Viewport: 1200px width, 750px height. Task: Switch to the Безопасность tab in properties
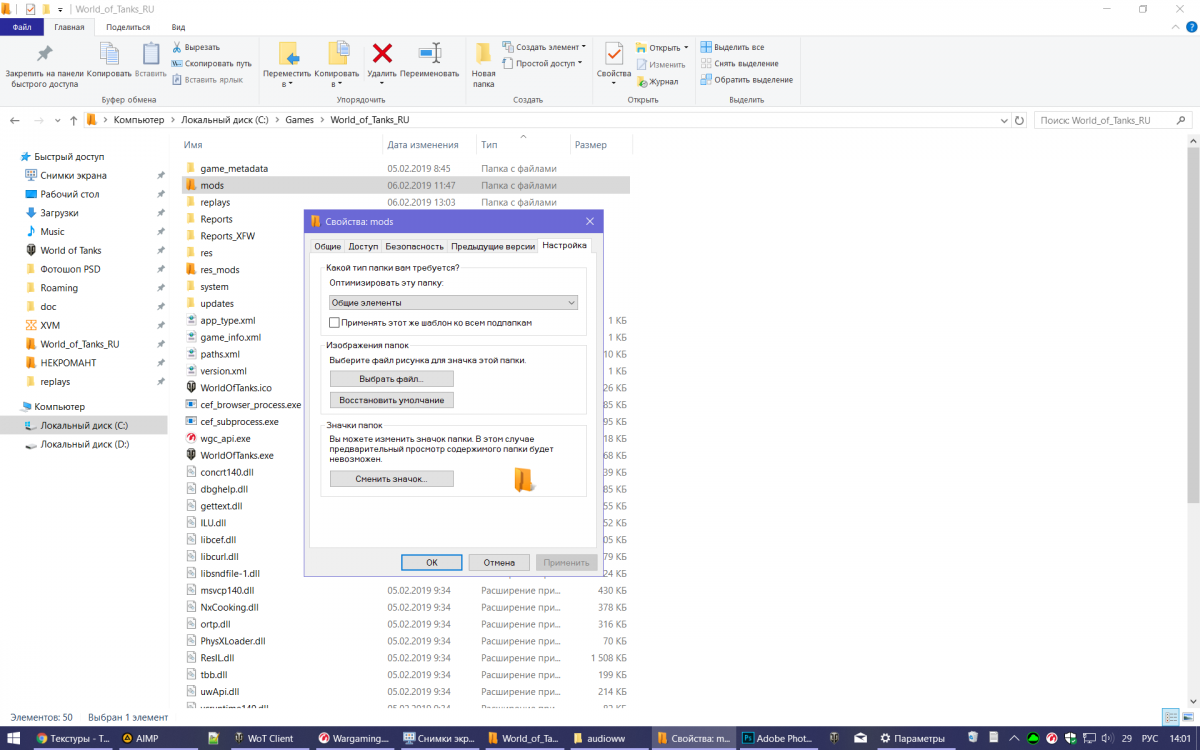pyautogui.click(x=414, y=246)
